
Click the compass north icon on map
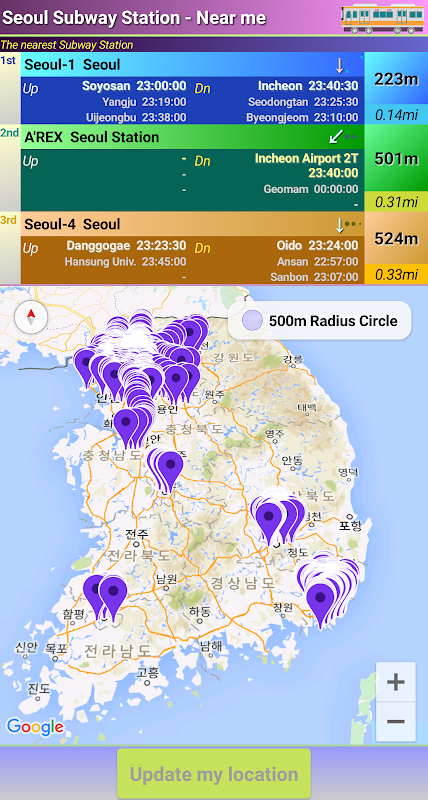pyautogui.click(x=31, y=317)
